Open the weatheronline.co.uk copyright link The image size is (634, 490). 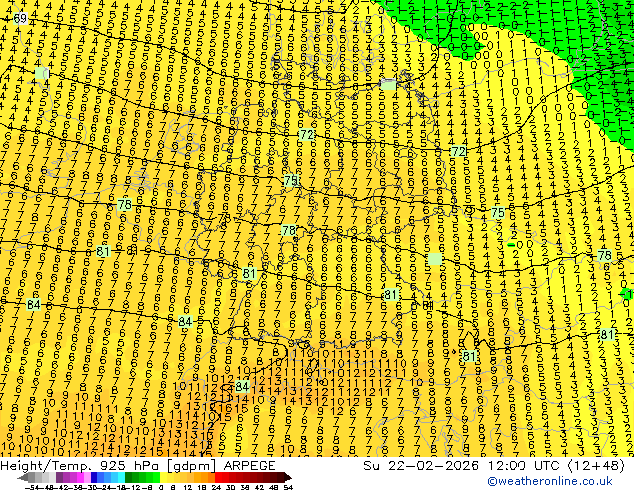pyautogui.click(x=549, y=481)
